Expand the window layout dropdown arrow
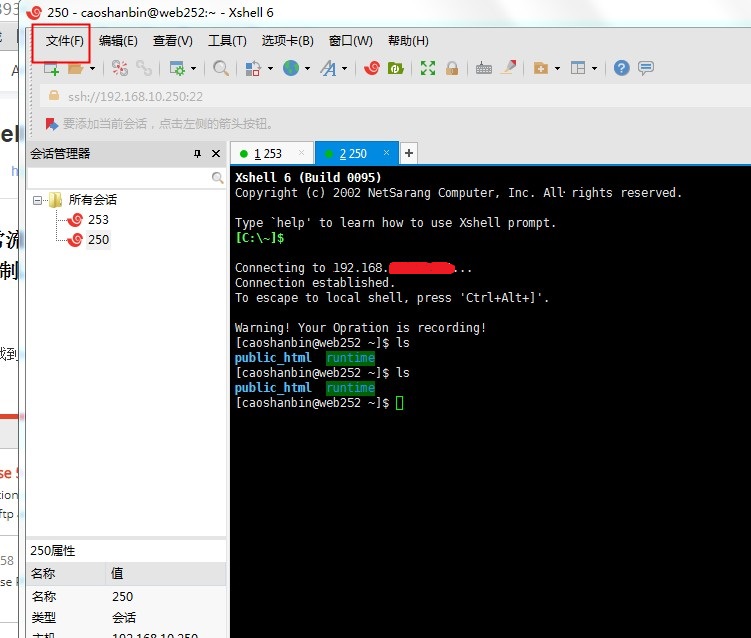The image size is (751, 638). [x=594, y=68]
